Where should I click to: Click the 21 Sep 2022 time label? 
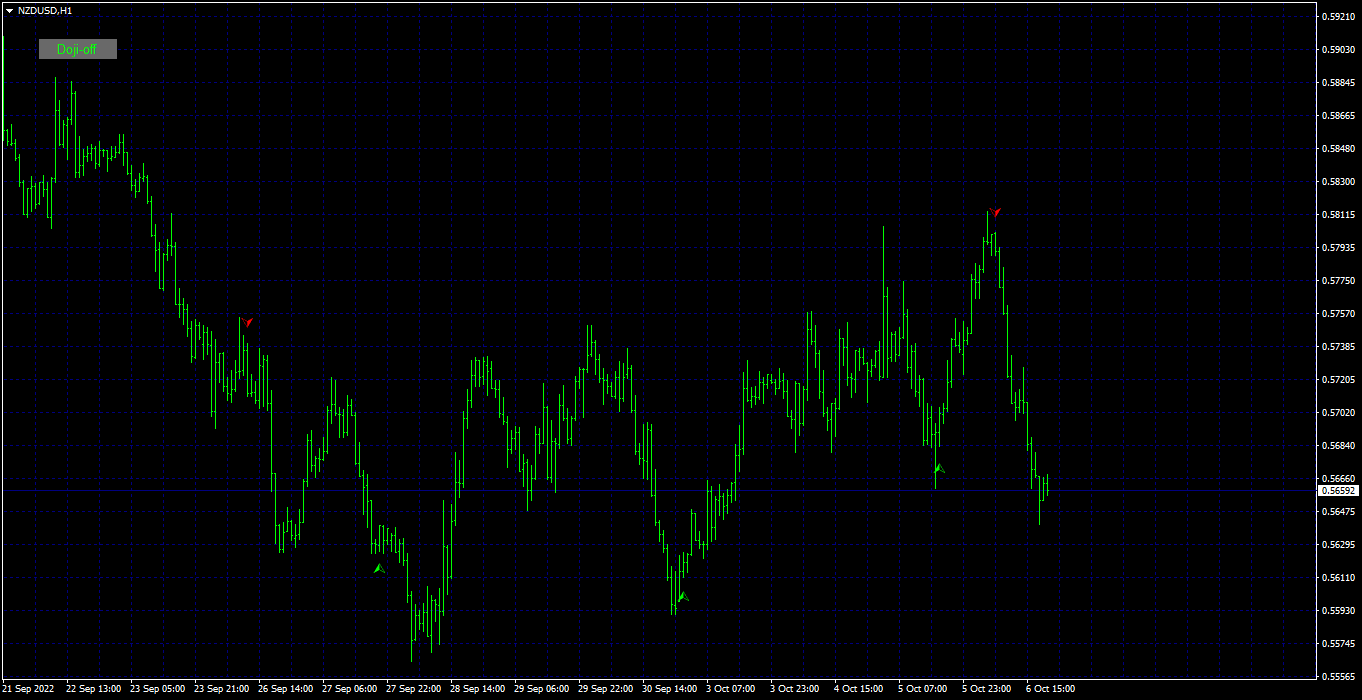pyautogui.click(x=28, y=689)
